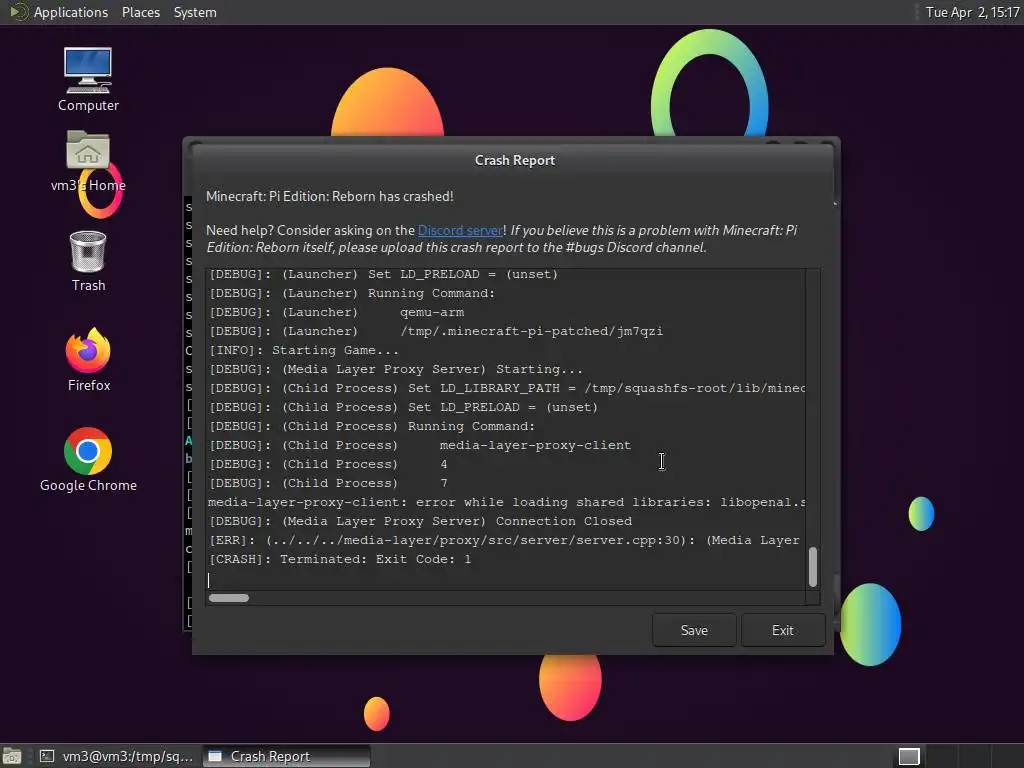Screen dimensions: 1024x768
Task: Open the Discord server link
Action: pos(460,231)
